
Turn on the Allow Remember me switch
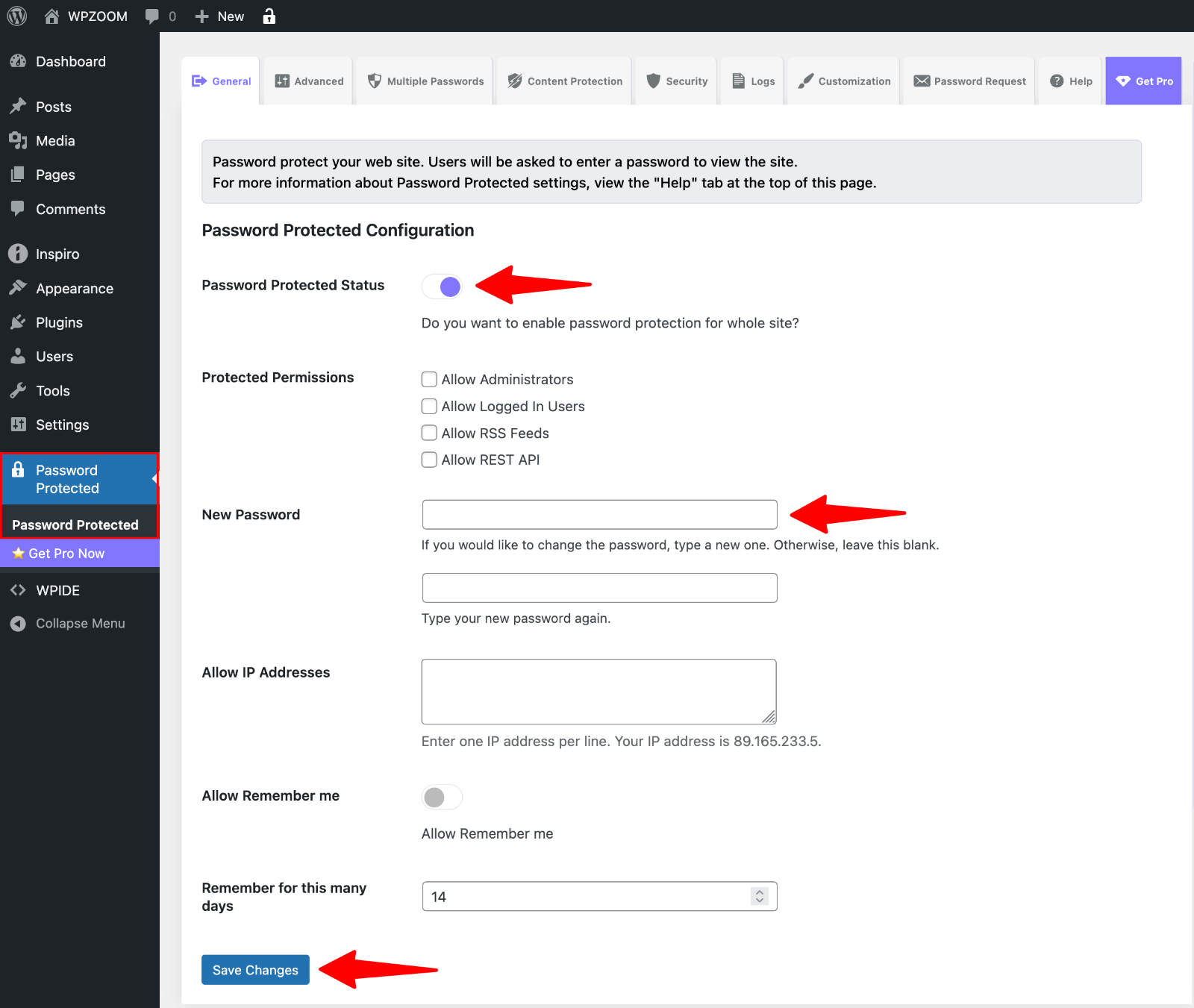coord(443,797)
